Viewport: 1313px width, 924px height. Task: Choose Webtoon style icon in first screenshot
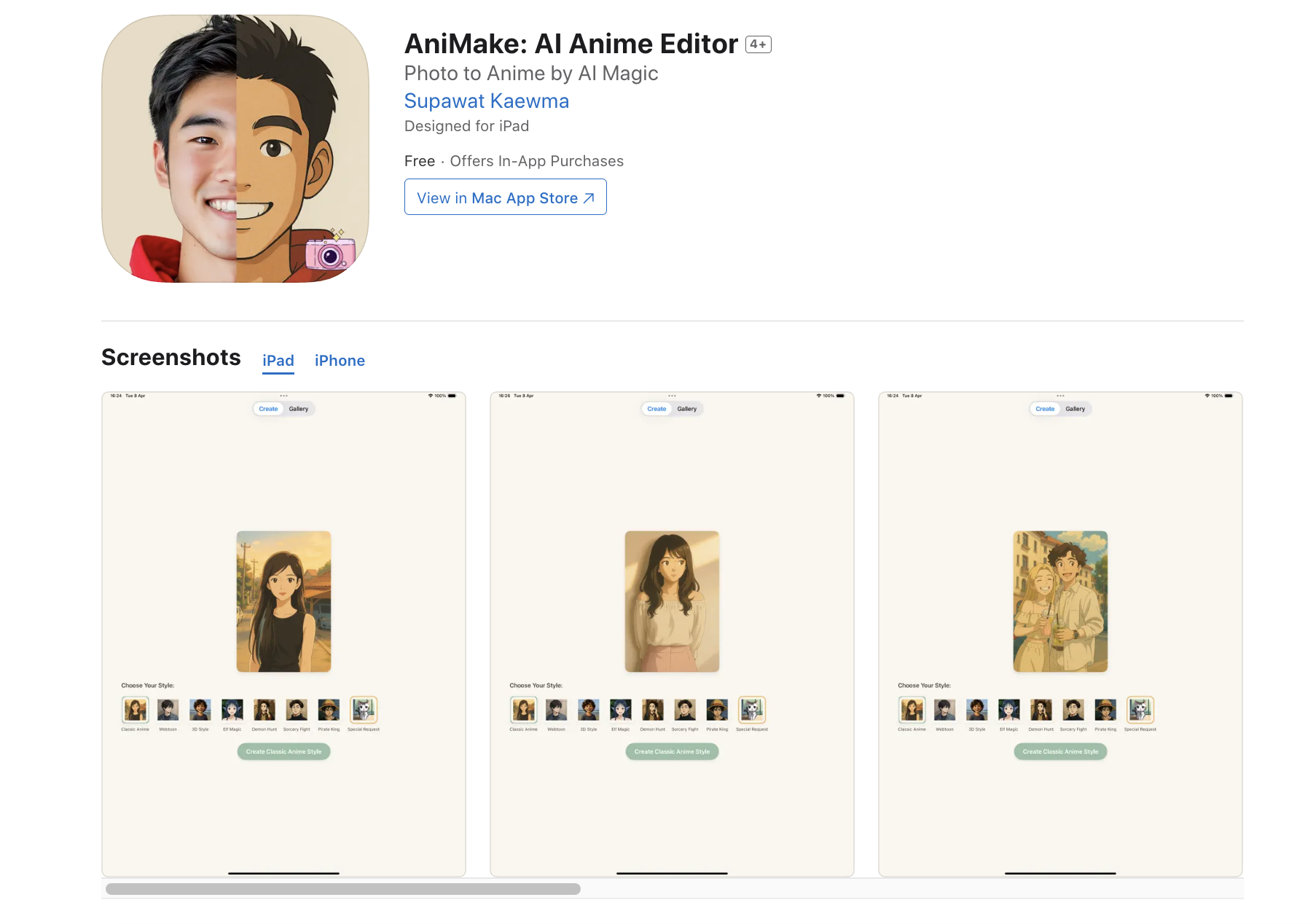pos(168,710)
